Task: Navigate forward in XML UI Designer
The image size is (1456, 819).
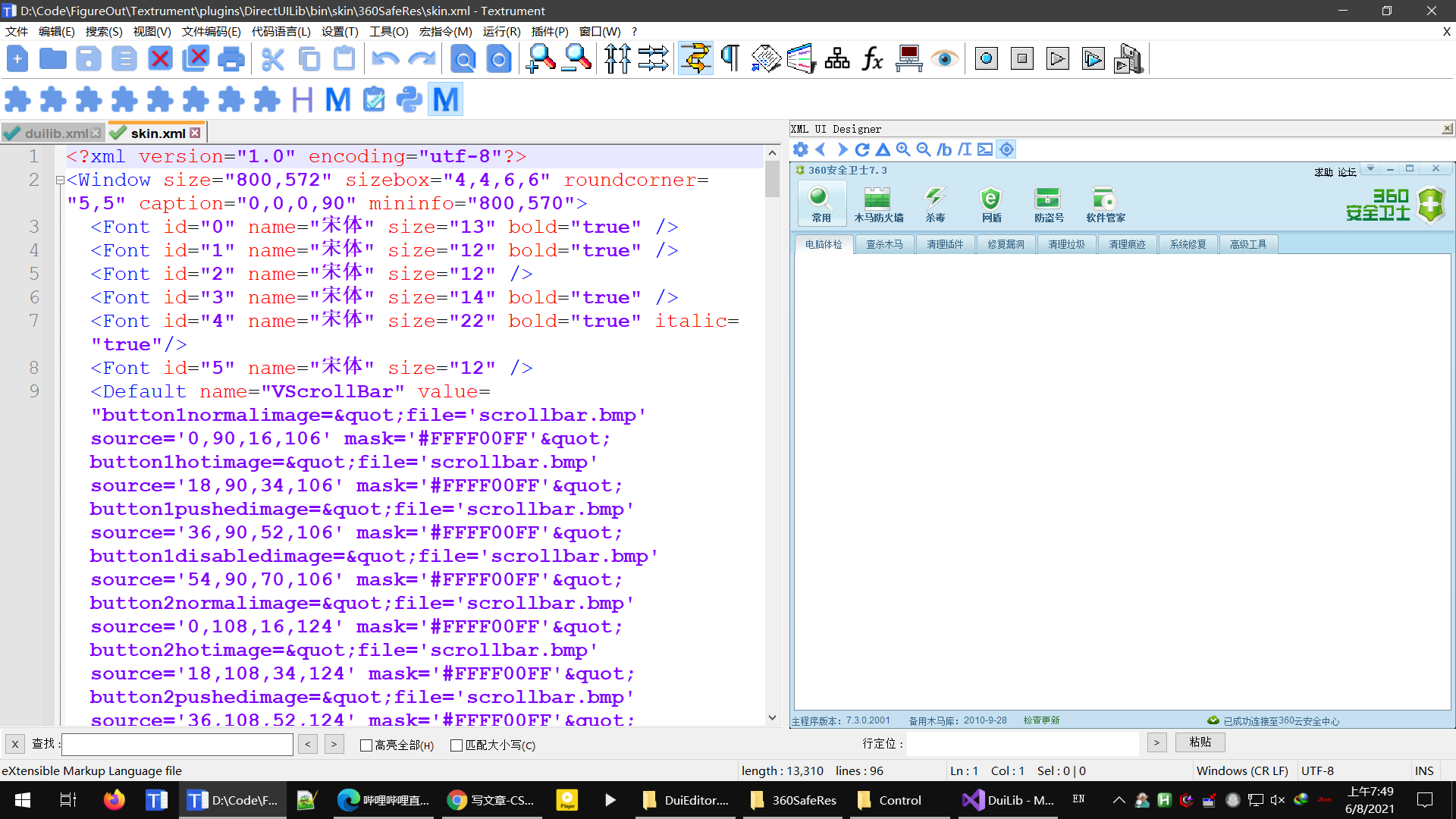Action: [842, 149]
